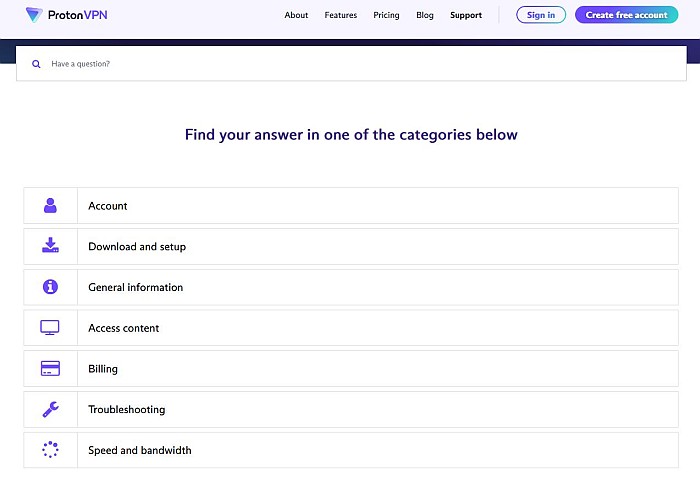Click the Access content monitor icon
Screen dimensions: 700x483
tap(50, 328)
